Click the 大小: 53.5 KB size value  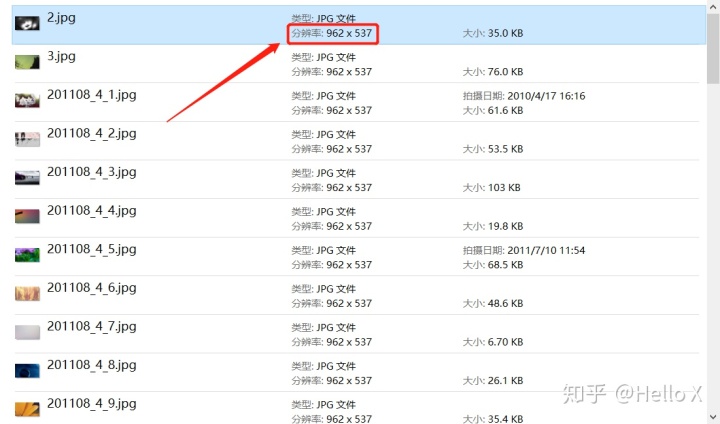point(493,149)
